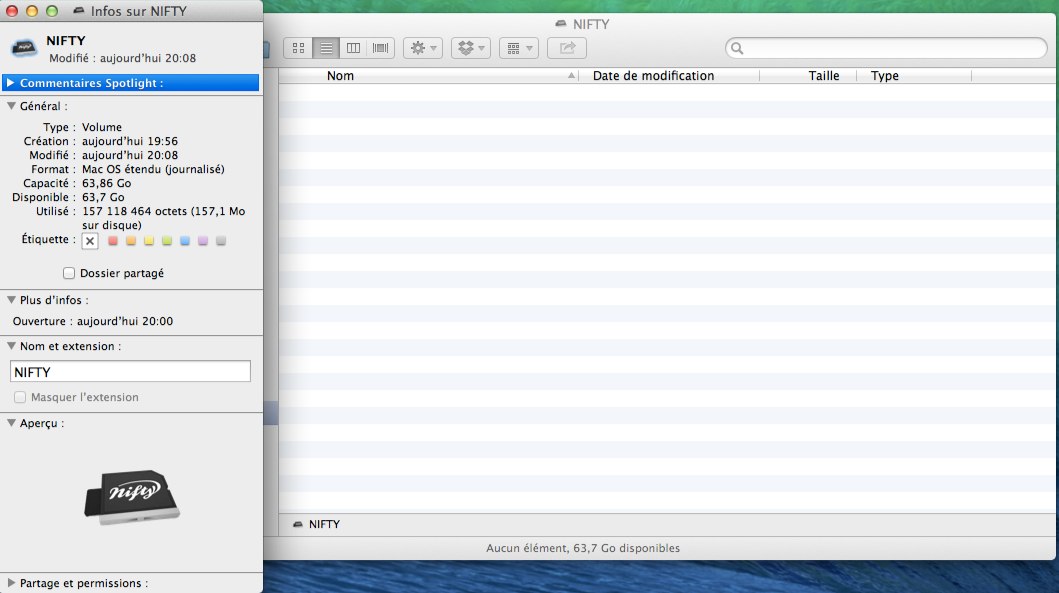Image resolution: width=1059 pixels, height=593 pixels.
Task: Remove label with the X swatch
Action: [90, 241]
